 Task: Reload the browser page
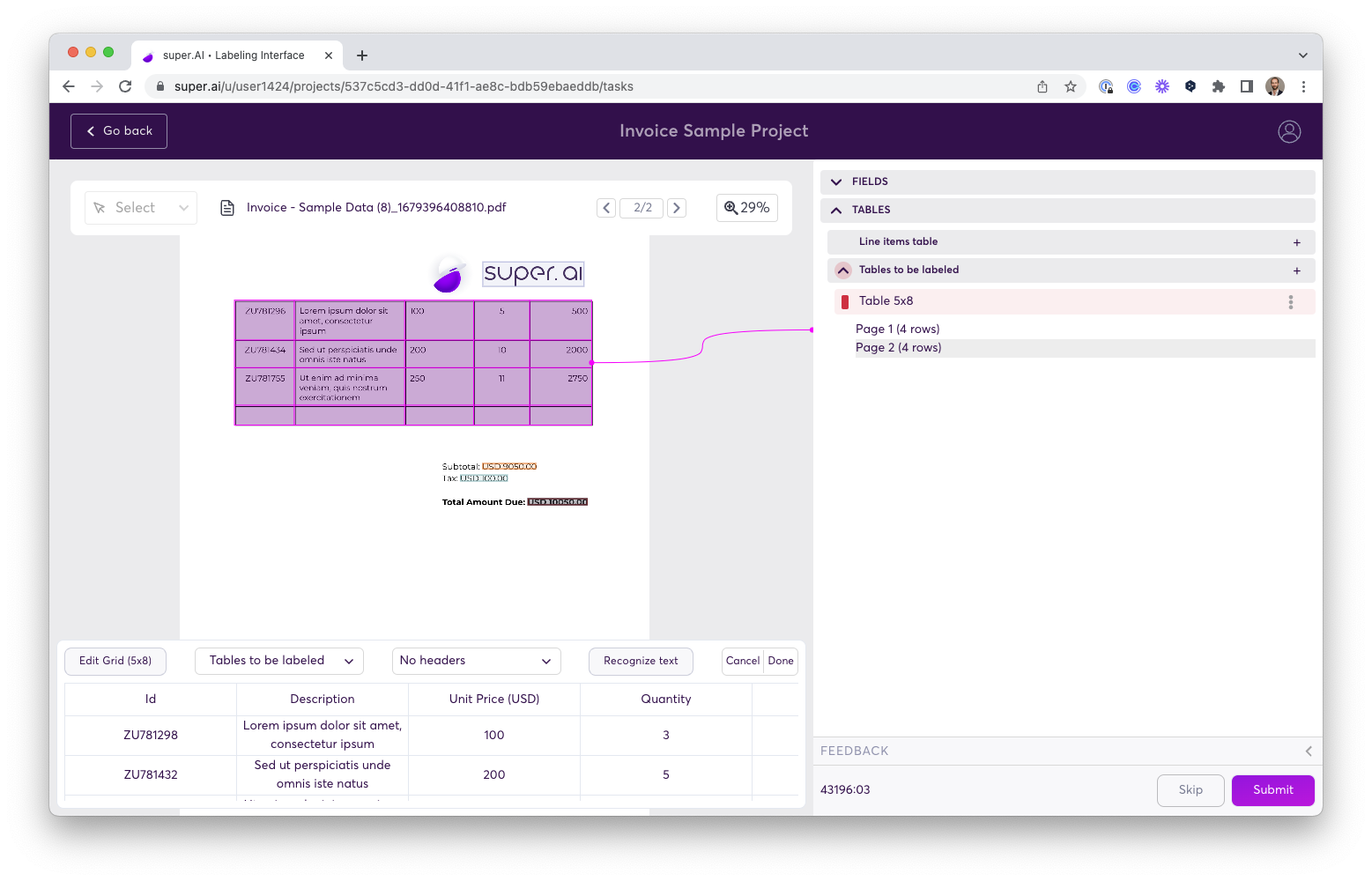pyautogui.click(x=125, y=86)
